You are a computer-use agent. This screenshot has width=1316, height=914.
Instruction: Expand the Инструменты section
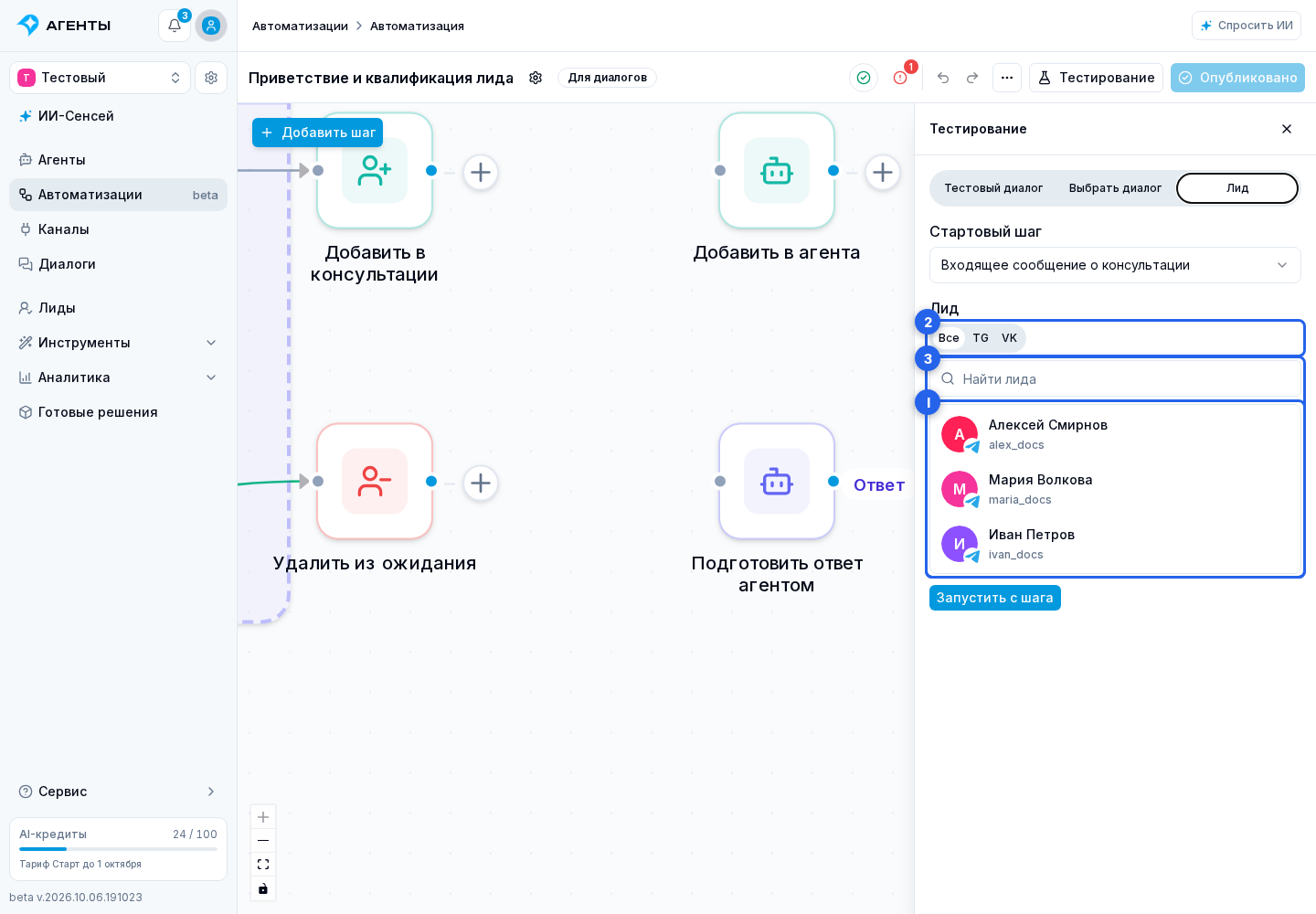118,343
